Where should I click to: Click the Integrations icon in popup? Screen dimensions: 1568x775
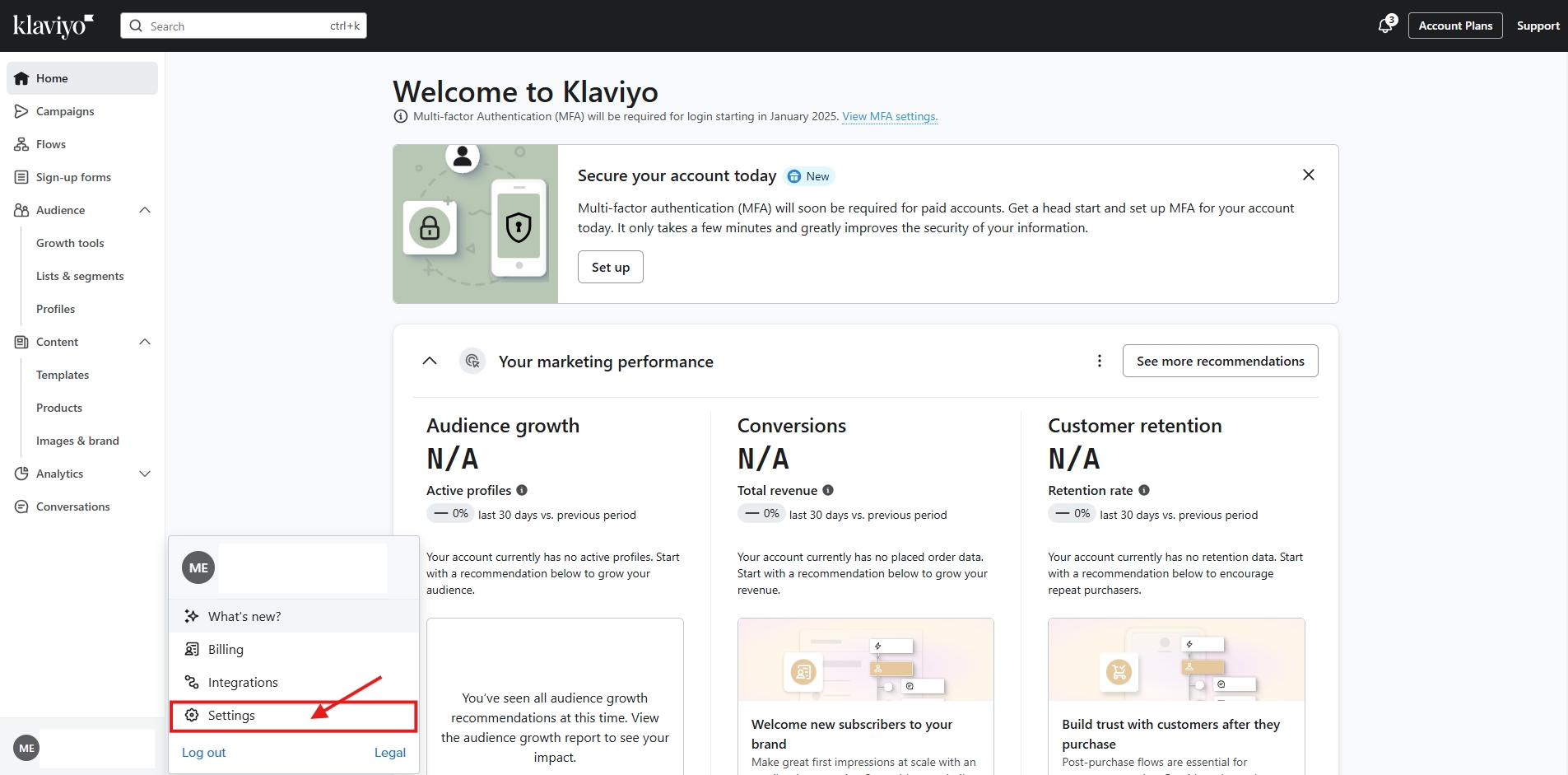tap(192, 682)
